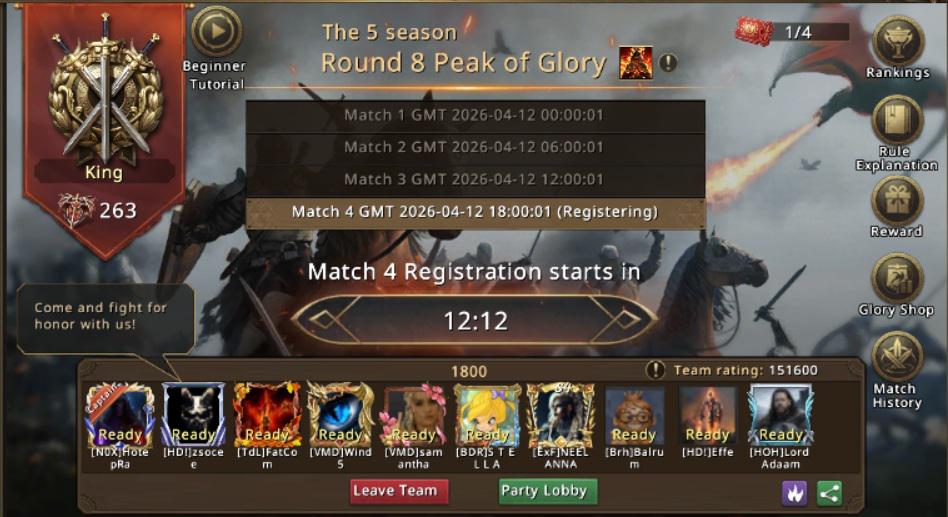
Task: Open the Glory Shop icon
Action: point(897,278)
